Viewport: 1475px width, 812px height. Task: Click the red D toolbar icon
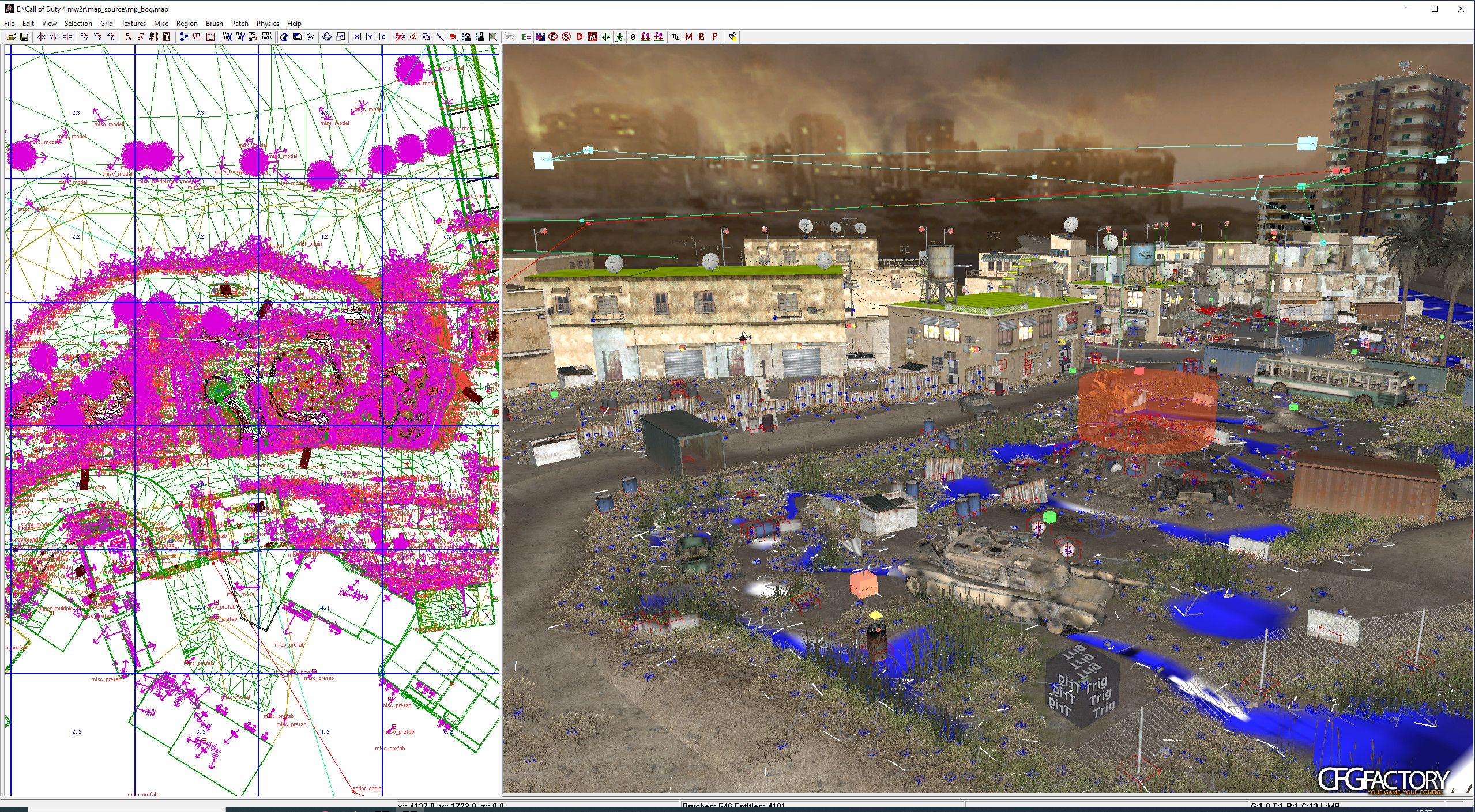[579, 37]
